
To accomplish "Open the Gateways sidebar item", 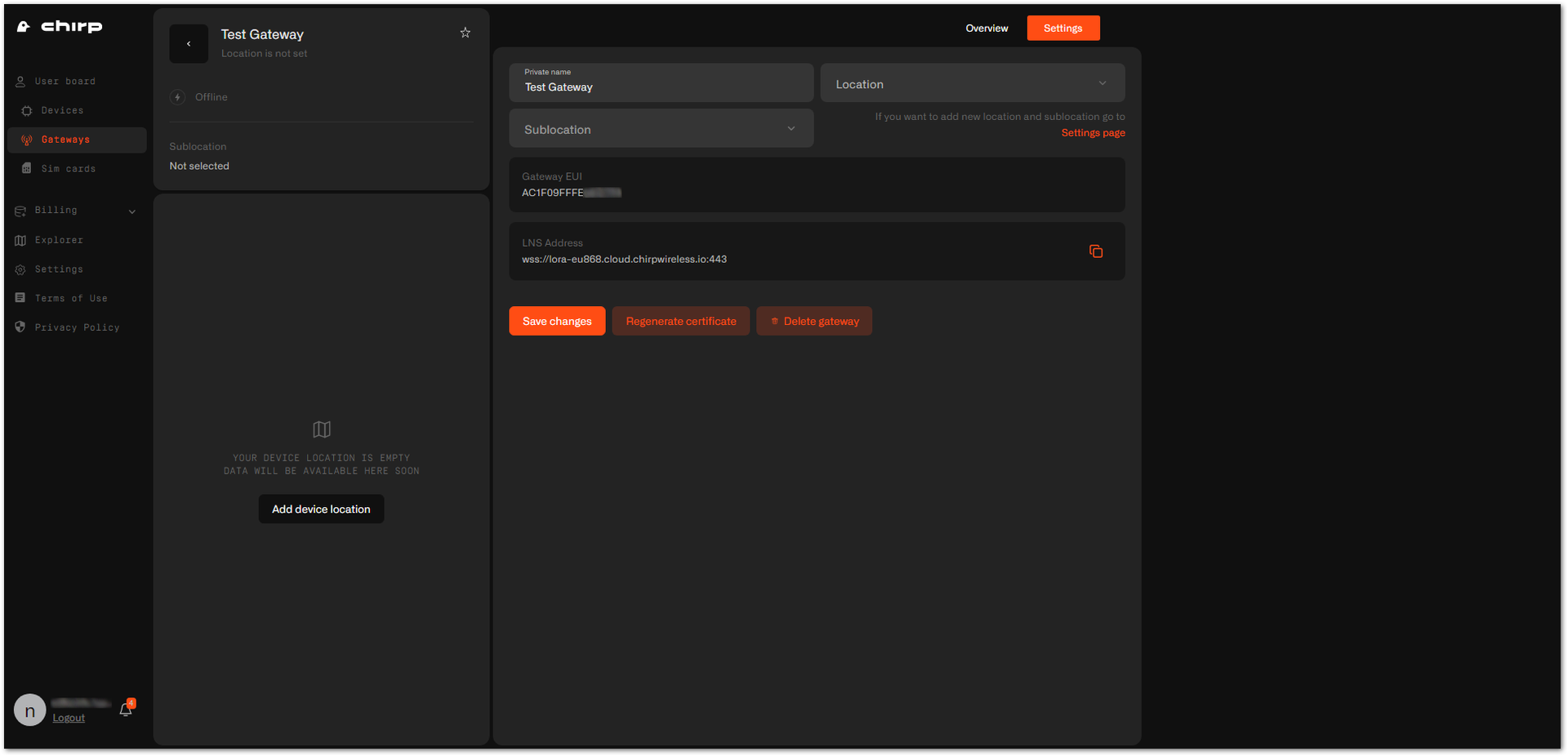I will click(x=77, y=140).
